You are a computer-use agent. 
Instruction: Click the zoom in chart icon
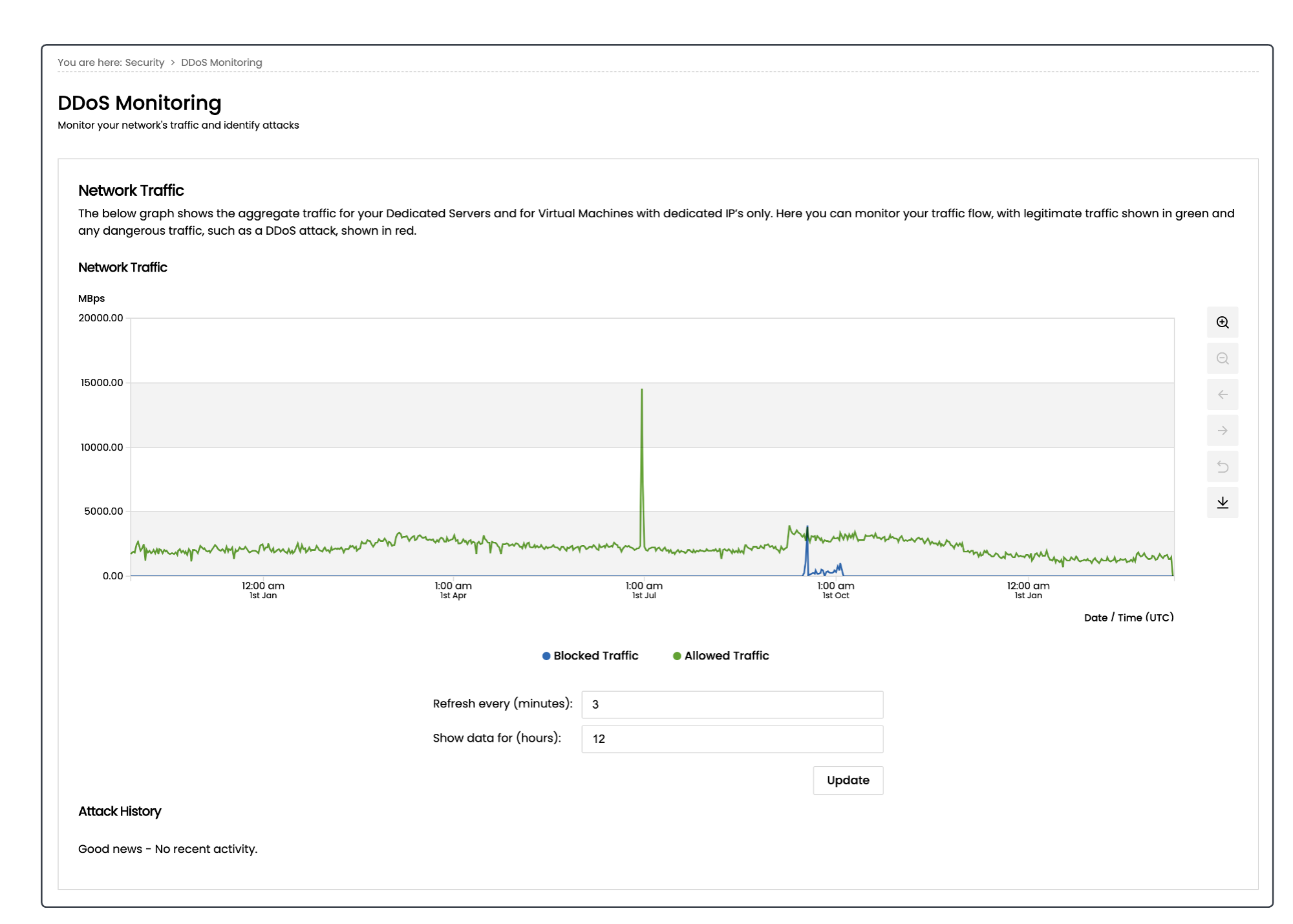1222,322
